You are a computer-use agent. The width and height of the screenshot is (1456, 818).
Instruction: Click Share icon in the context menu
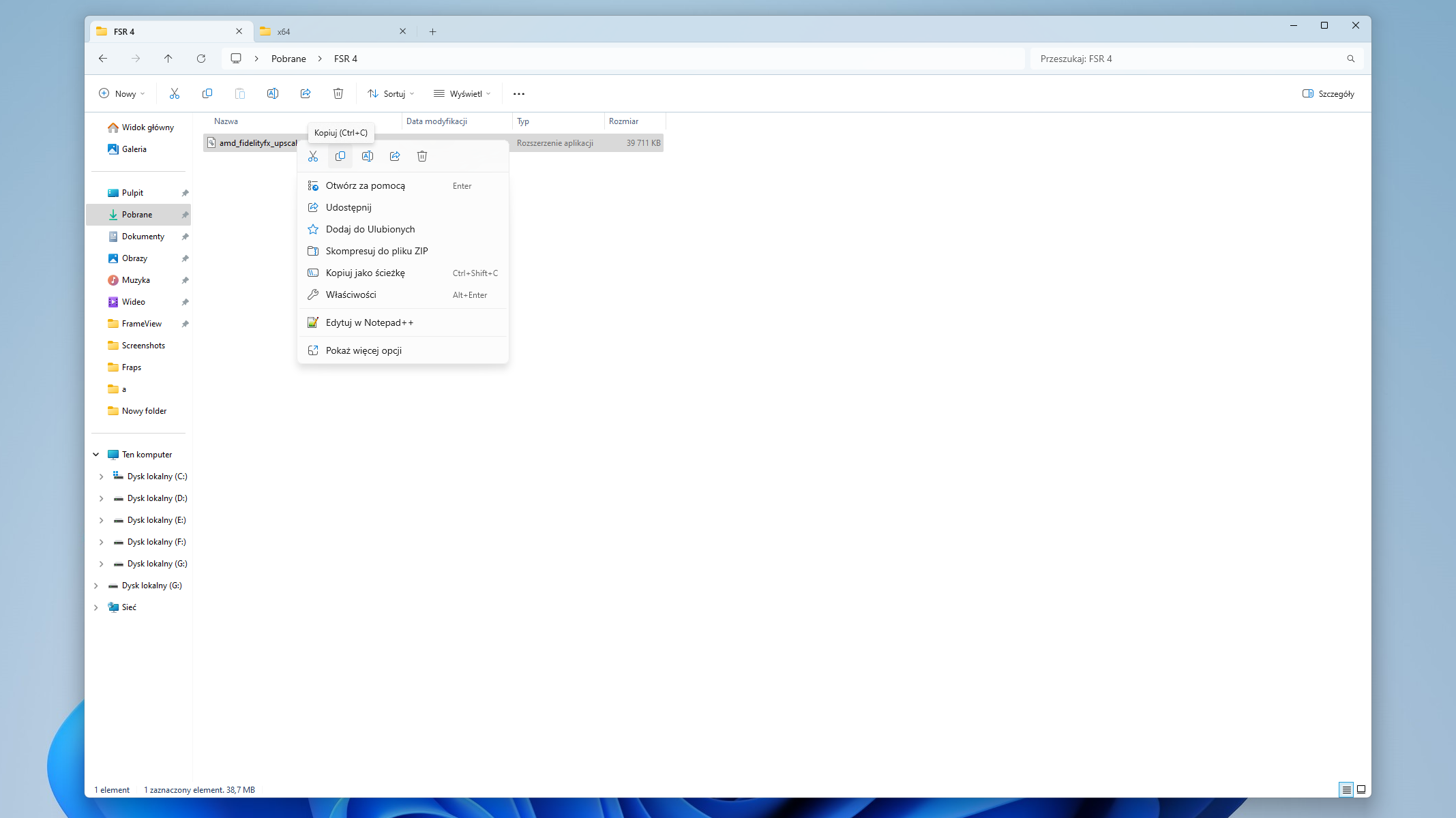click(395, 156)
